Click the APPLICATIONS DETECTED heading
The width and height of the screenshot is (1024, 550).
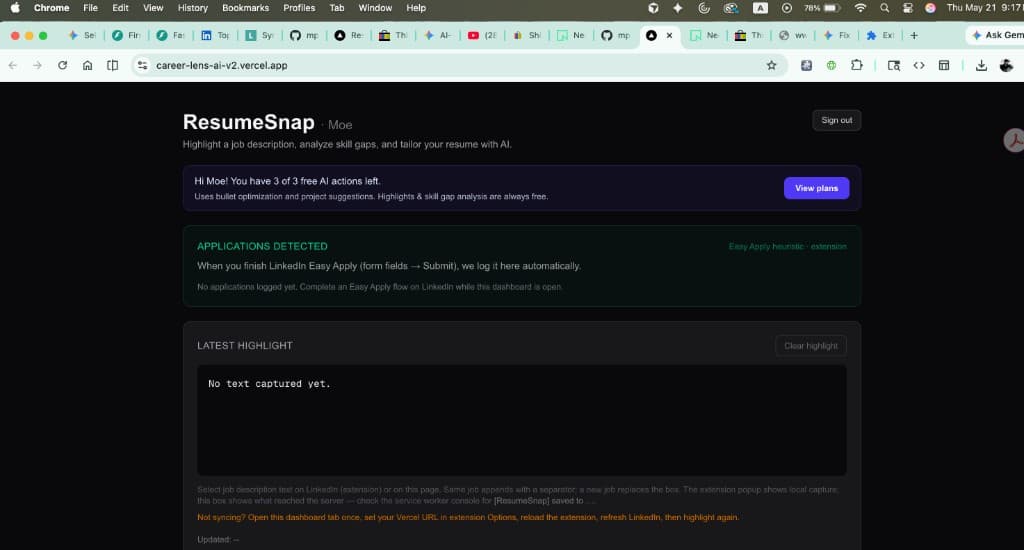tap(263, 246)
